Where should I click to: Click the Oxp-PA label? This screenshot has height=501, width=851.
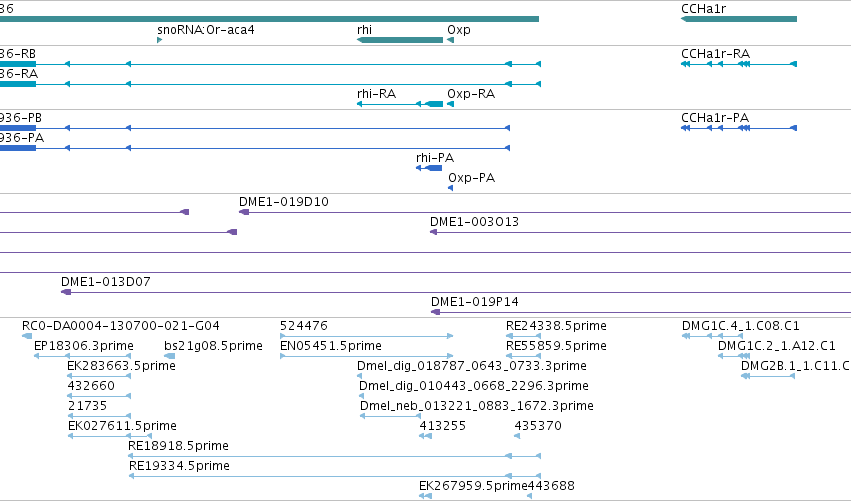(472, 178)
